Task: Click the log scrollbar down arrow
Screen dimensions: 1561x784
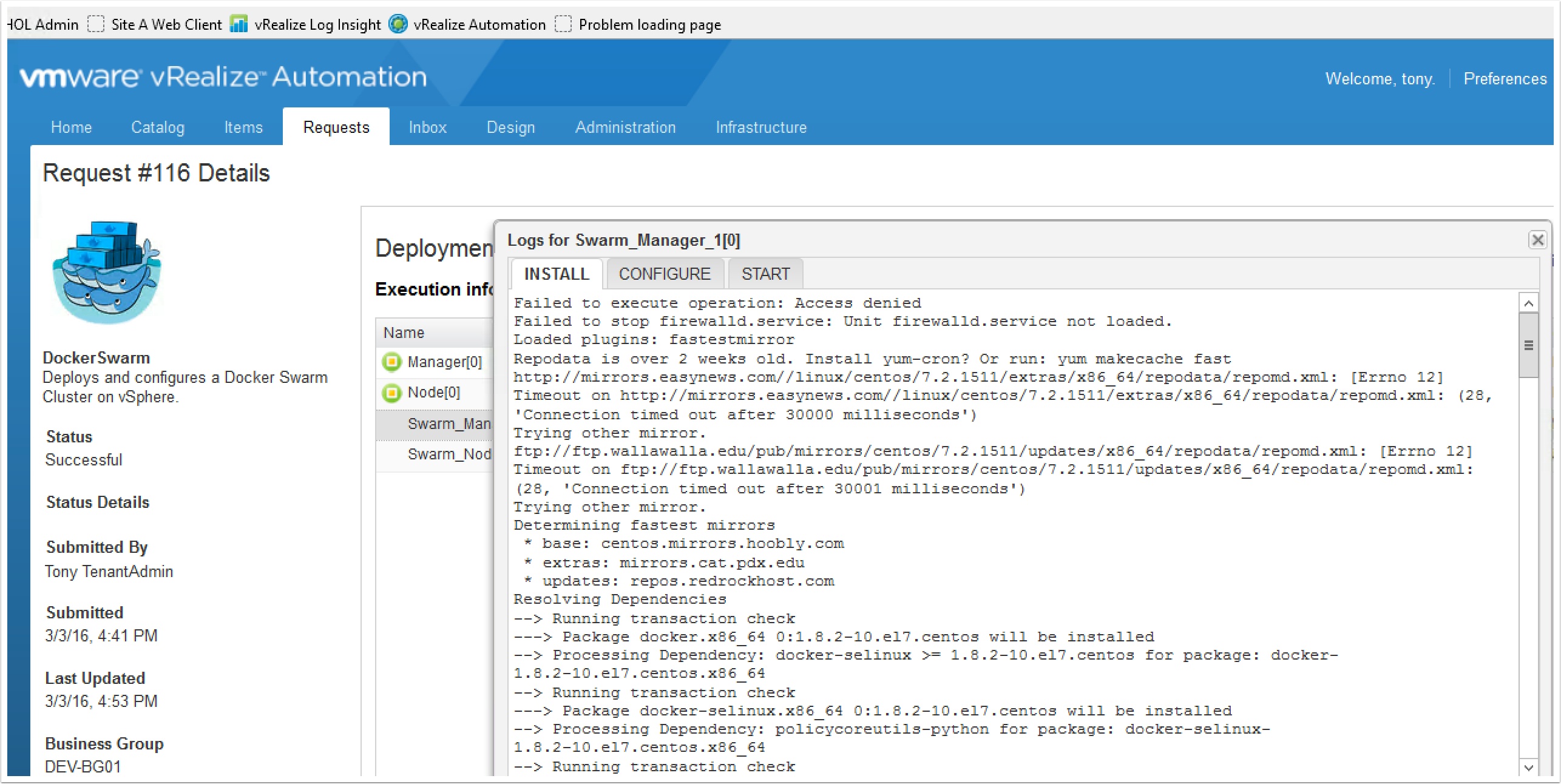Action: (1529, 767)
